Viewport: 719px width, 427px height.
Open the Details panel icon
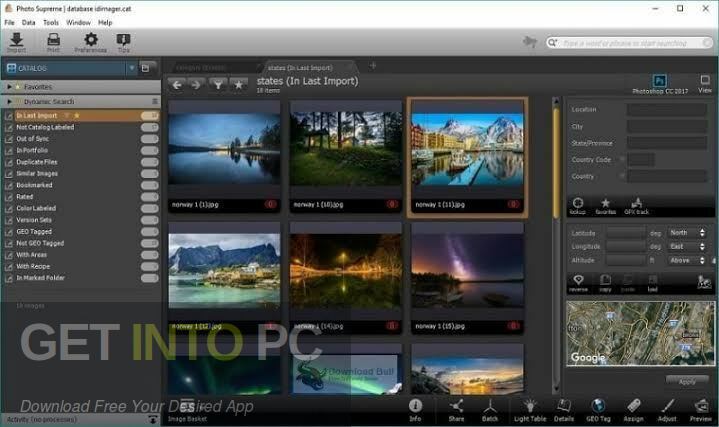click(564, 410)
